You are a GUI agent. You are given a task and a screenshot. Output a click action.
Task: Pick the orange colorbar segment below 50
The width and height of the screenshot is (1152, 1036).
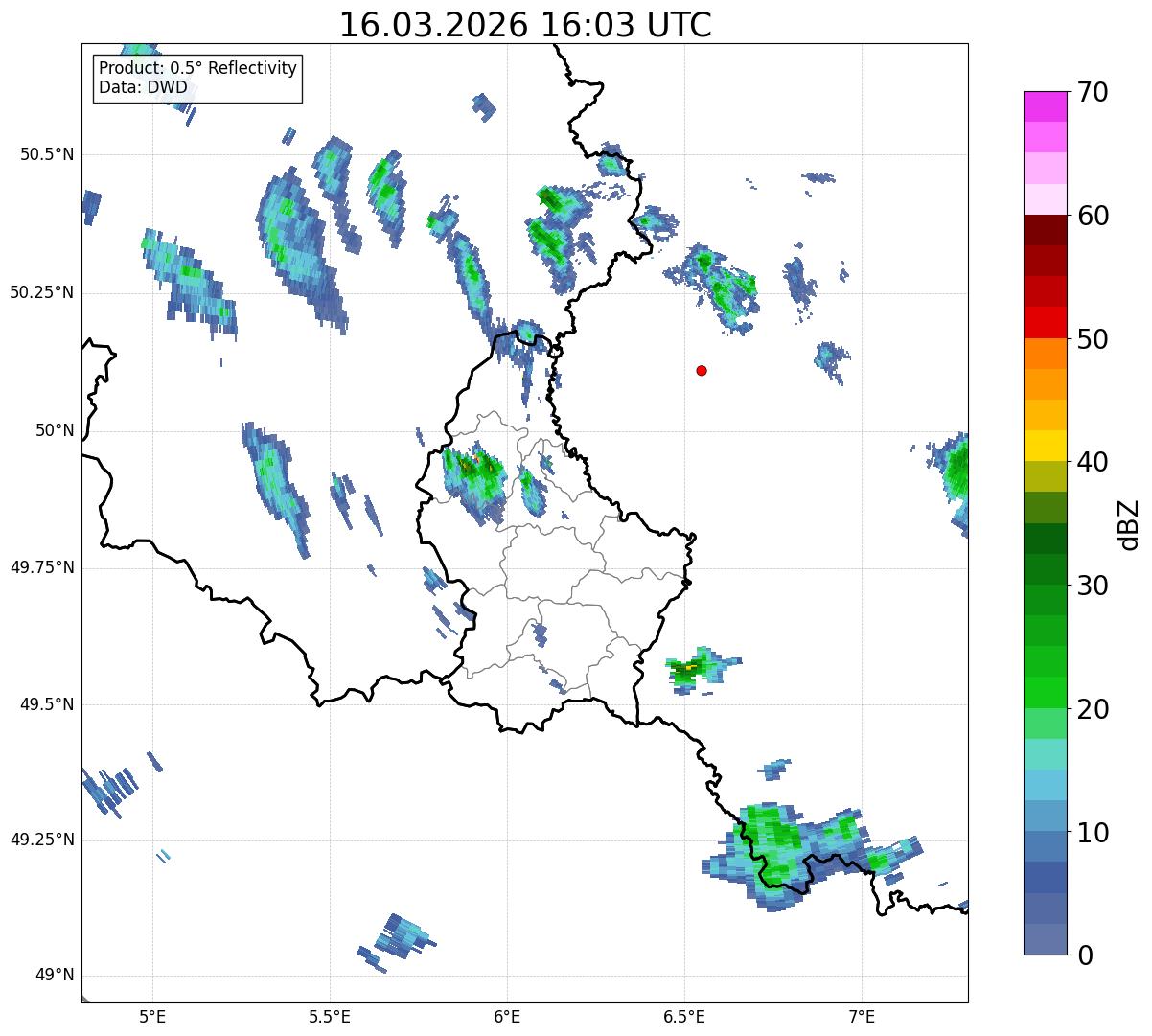(x=1045, y=354)
